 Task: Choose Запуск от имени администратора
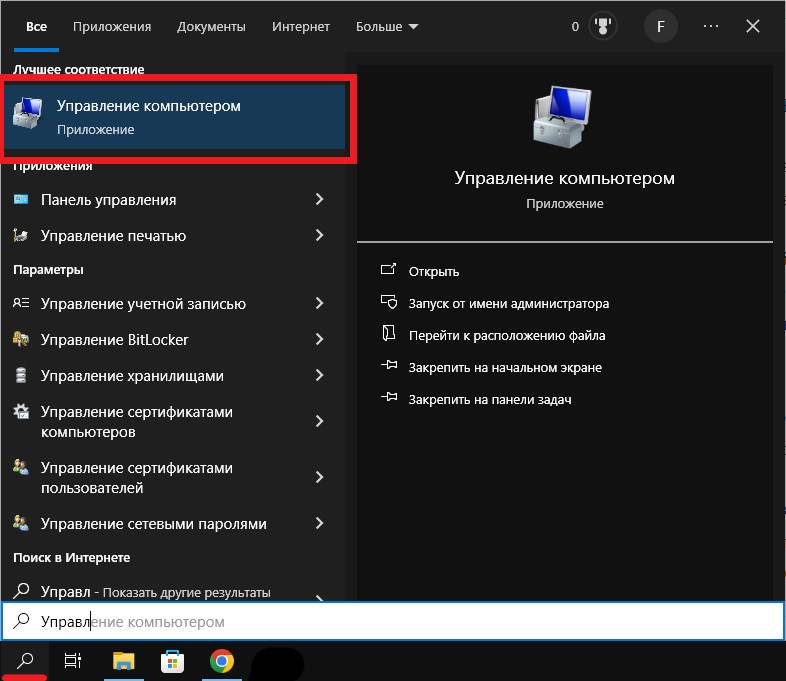[x=508, y=303]
